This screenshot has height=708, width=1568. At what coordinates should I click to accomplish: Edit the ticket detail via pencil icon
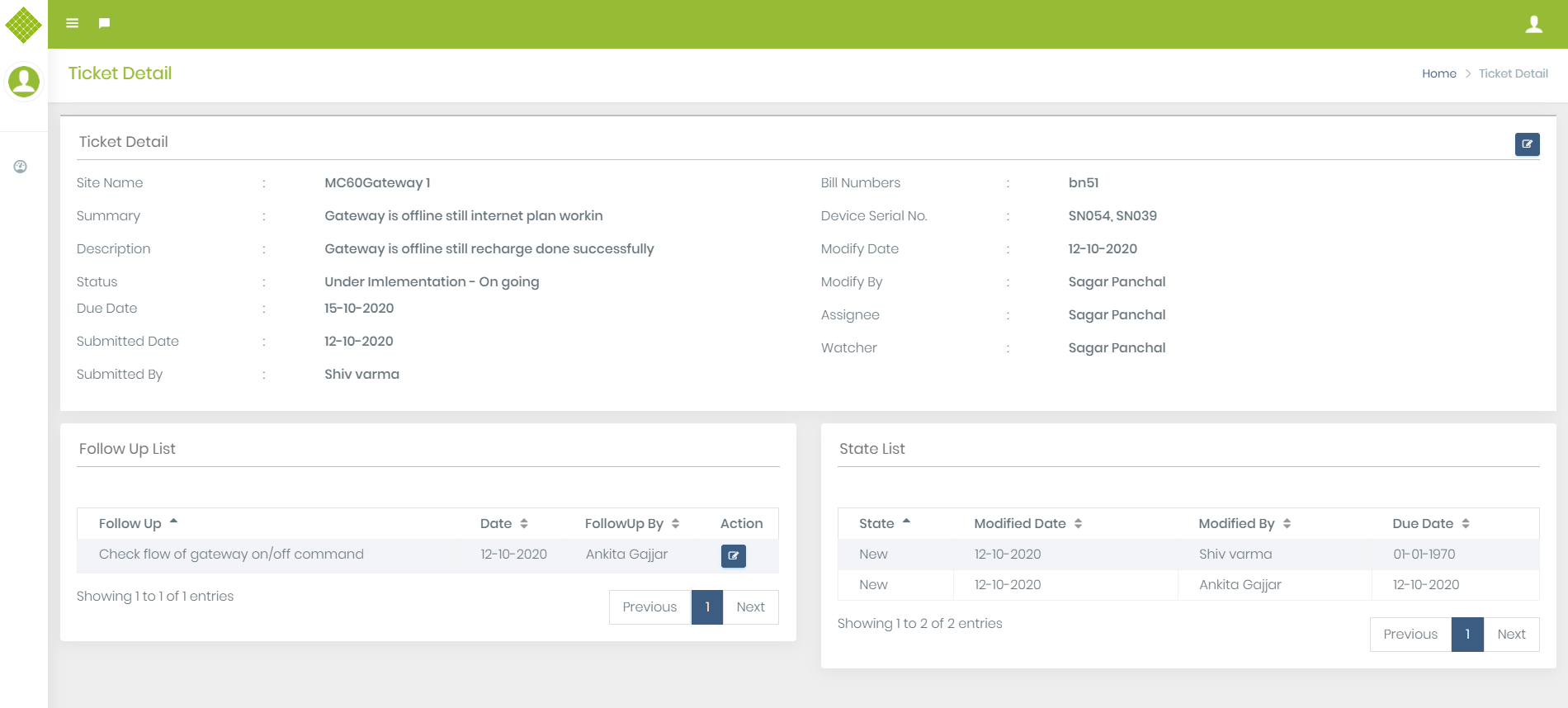(x=1527, y=144)
